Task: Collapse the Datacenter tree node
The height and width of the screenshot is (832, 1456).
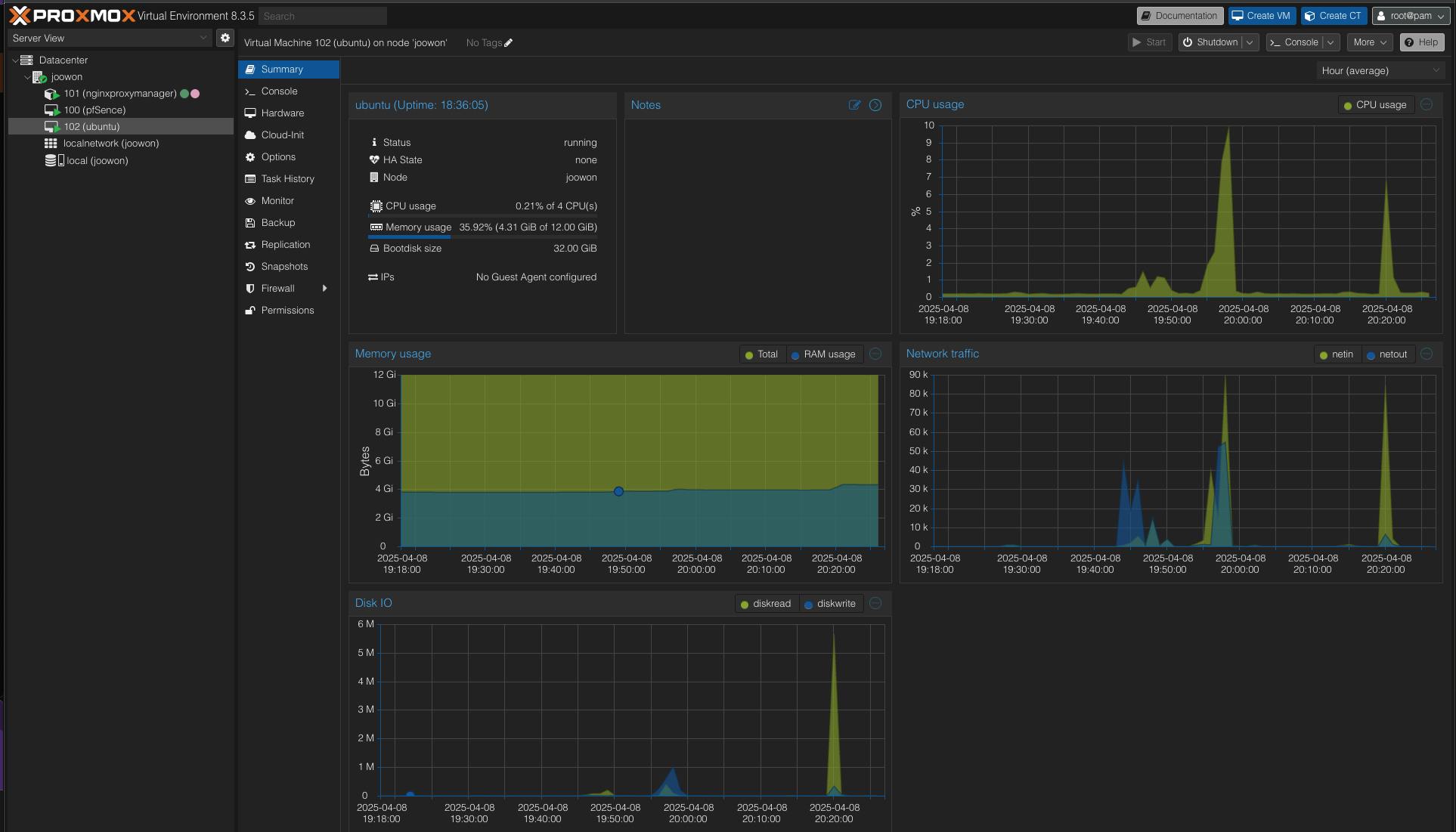Action: [x=15, y=60]
